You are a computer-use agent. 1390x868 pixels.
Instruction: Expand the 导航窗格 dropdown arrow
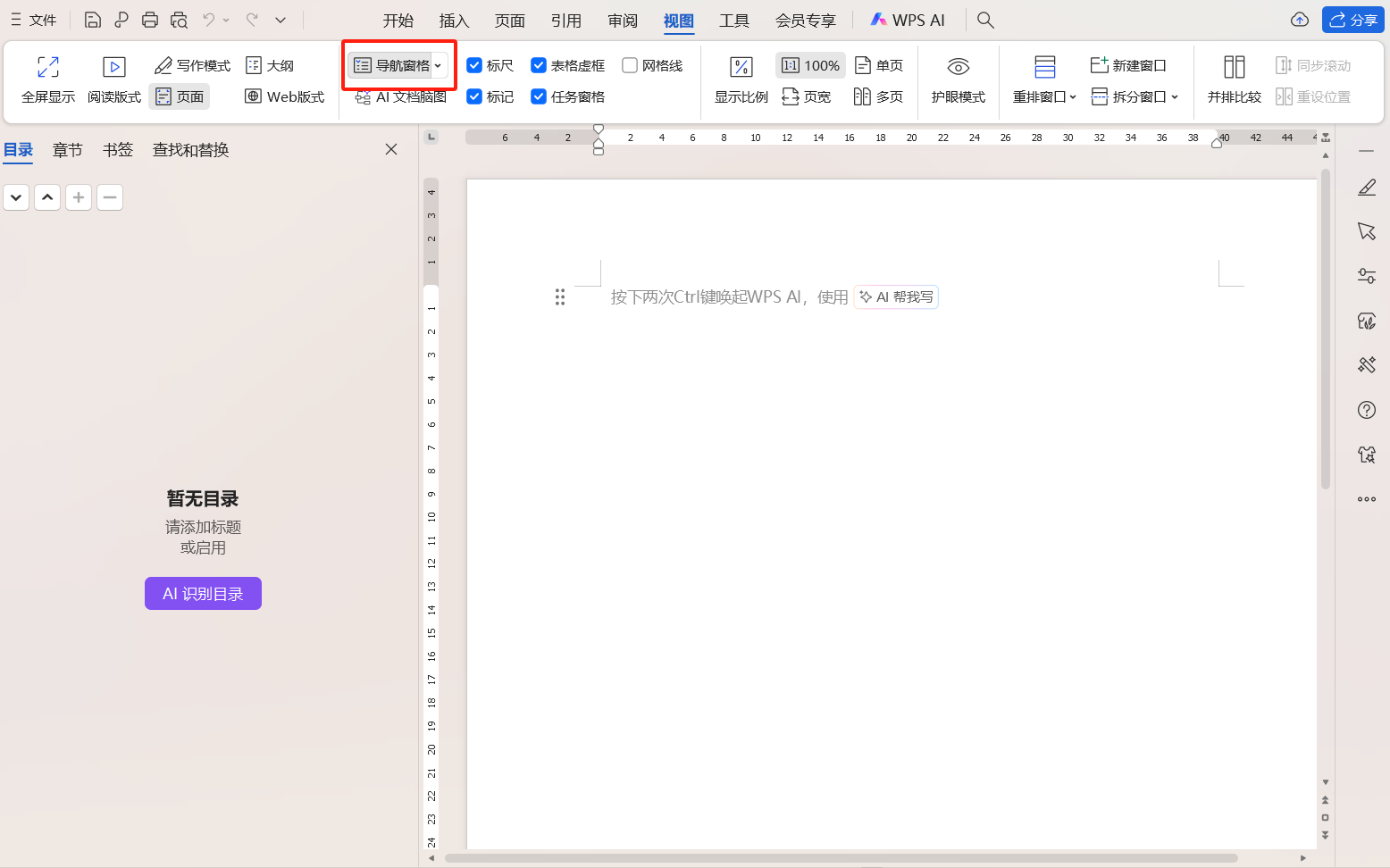(438, 64)
